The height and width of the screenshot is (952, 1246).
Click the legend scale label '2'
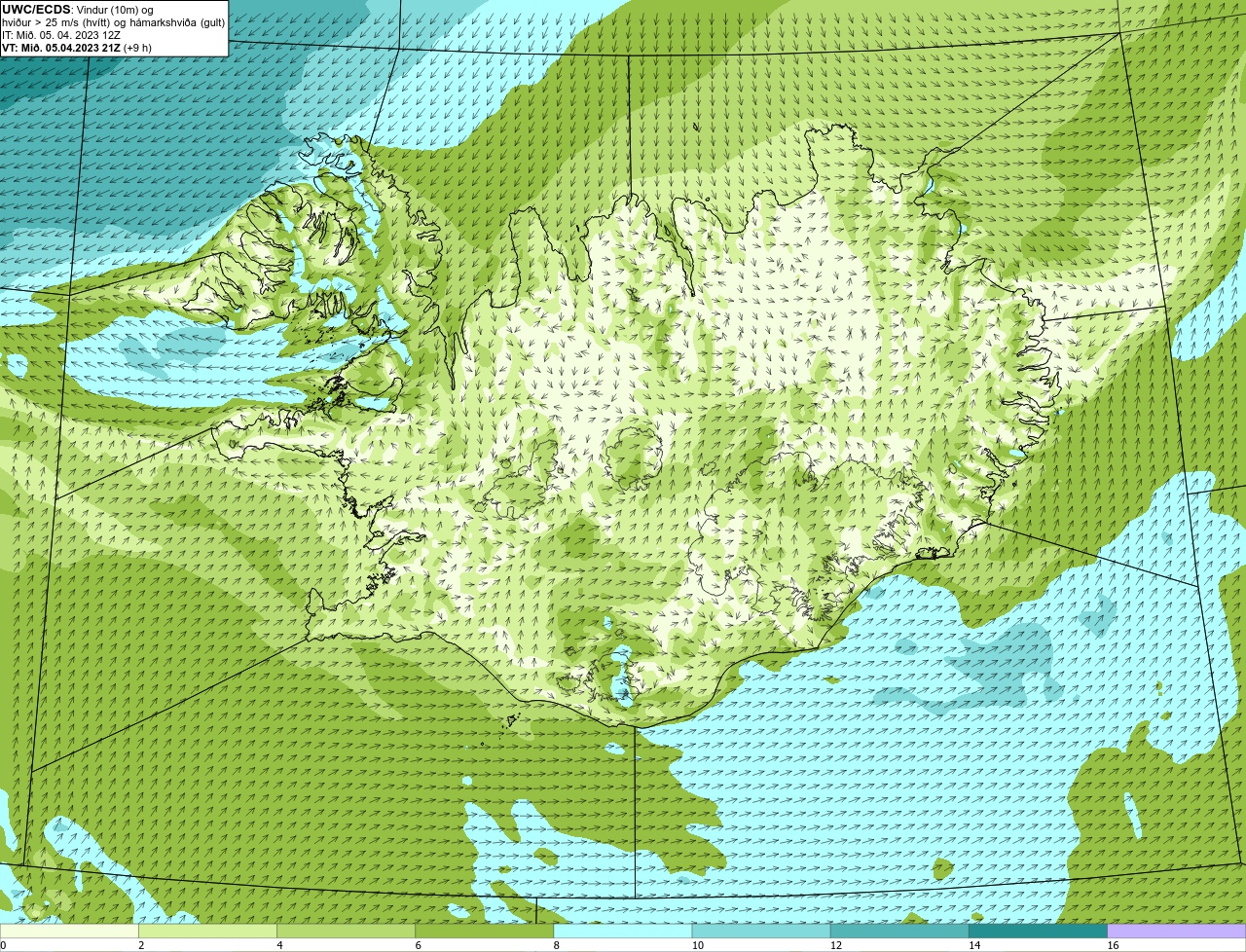pyautogui.click(x=141, y=945)
